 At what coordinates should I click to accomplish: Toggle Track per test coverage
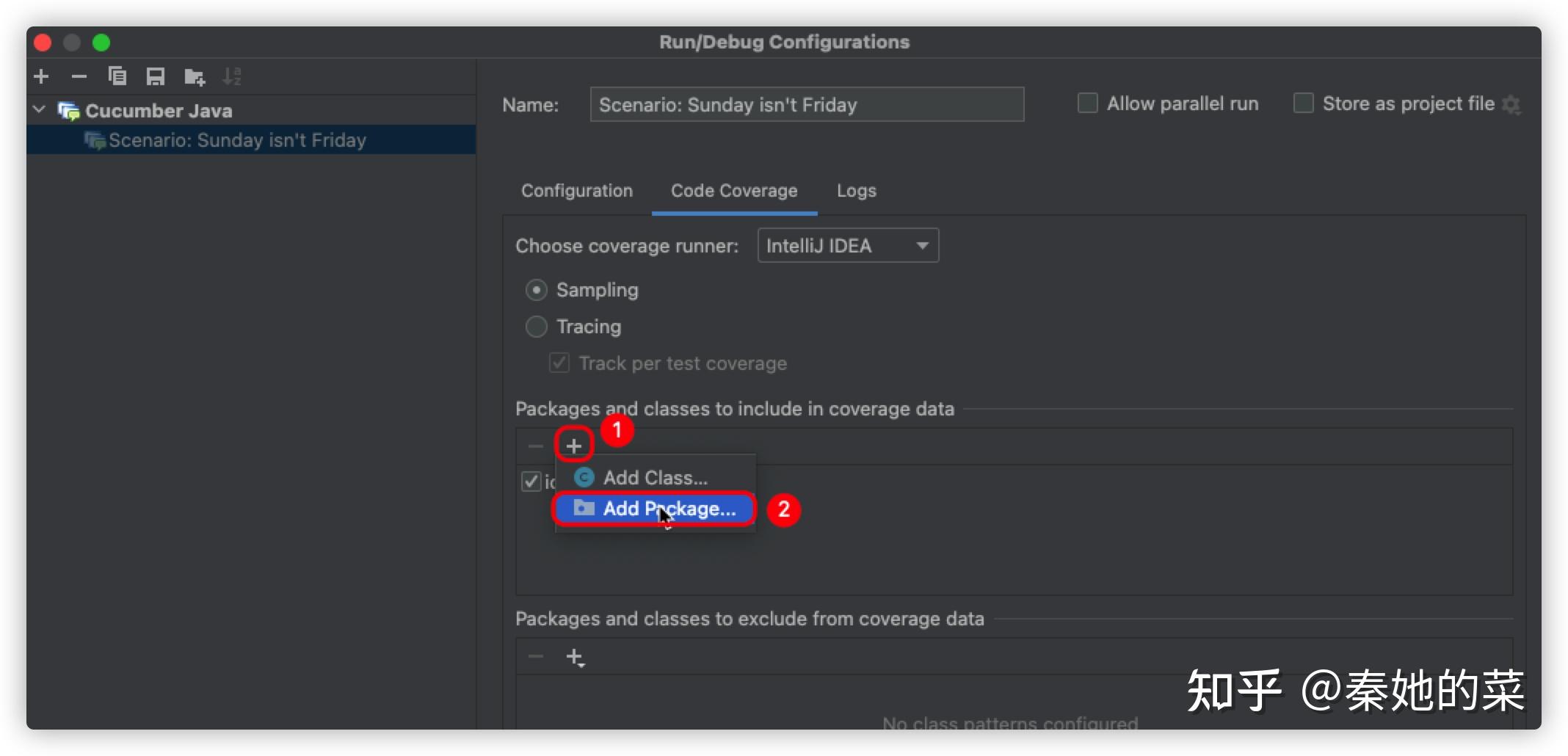click(x=559, y=363)
